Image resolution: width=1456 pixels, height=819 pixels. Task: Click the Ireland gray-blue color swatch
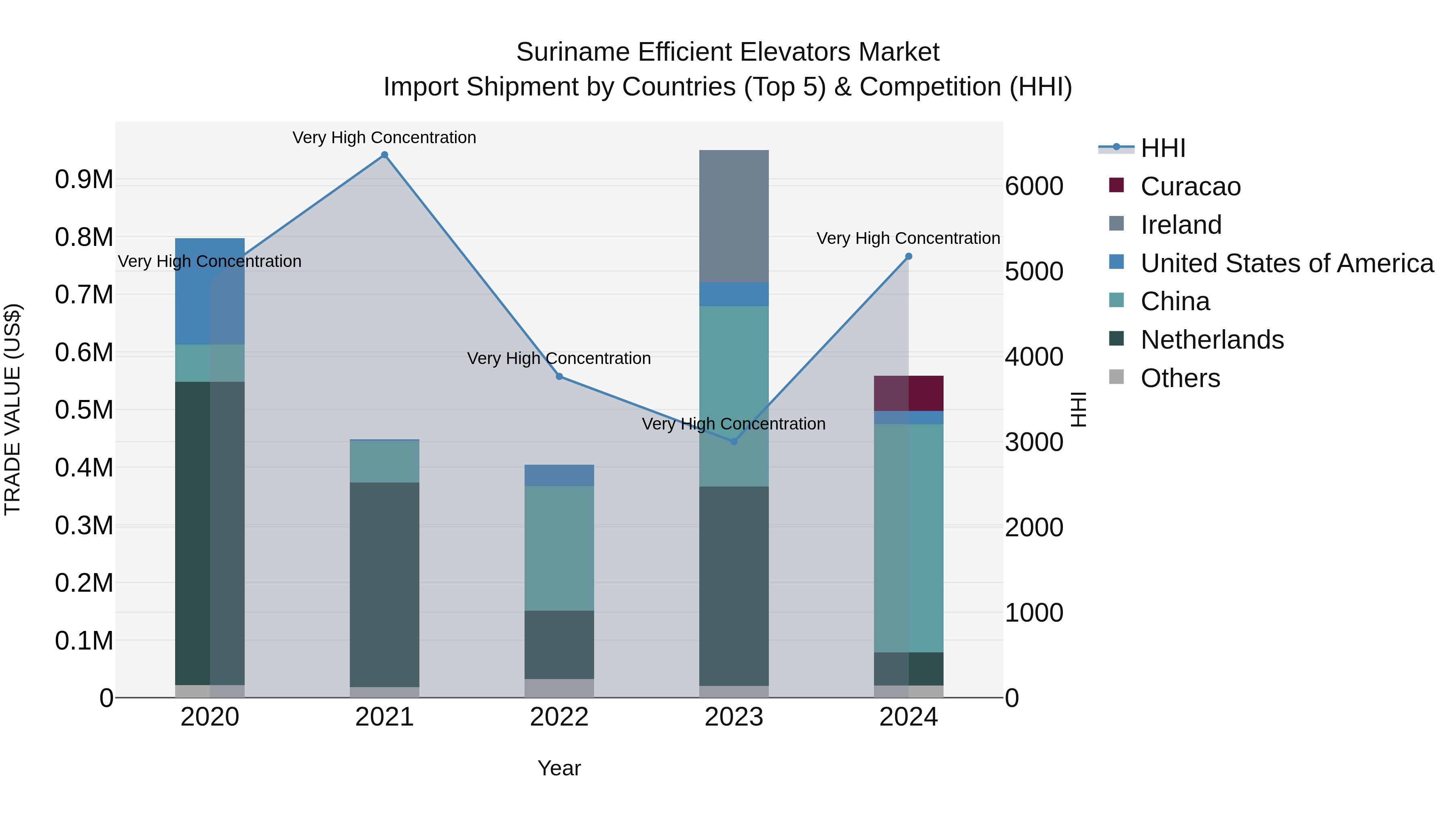coord(1116,223)
